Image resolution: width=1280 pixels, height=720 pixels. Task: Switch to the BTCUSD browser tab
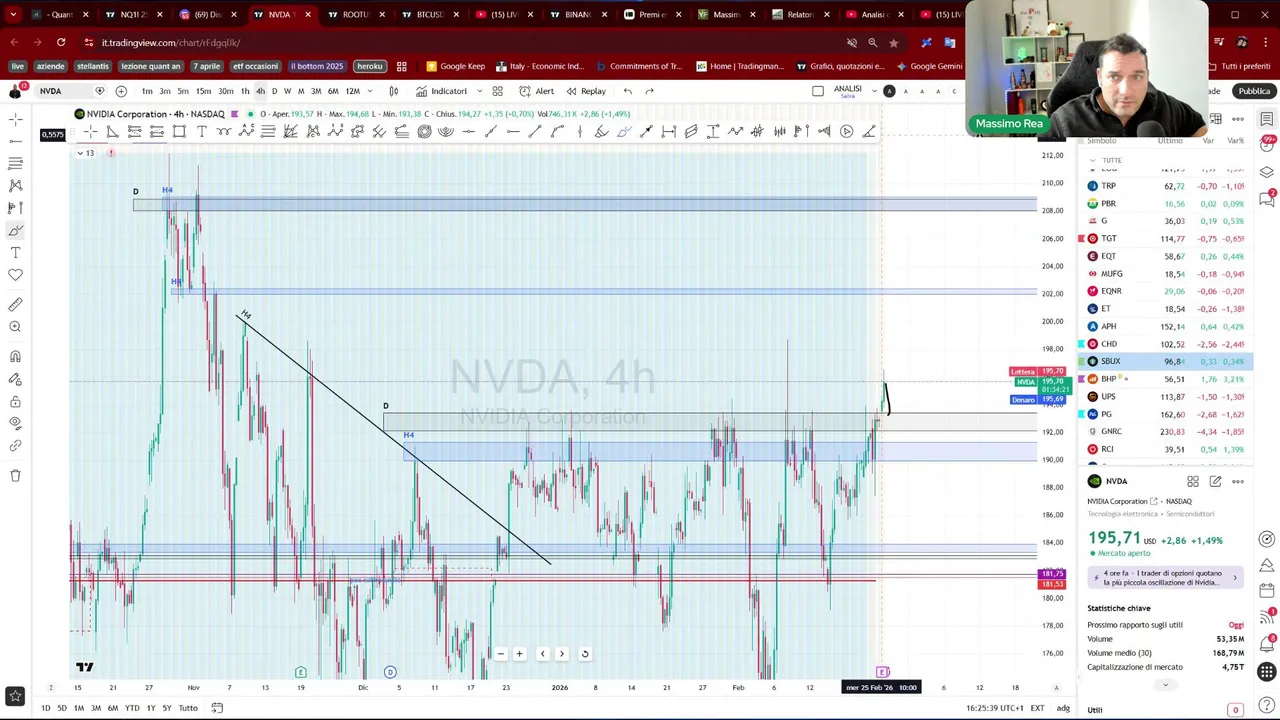[x=429, y=15]
